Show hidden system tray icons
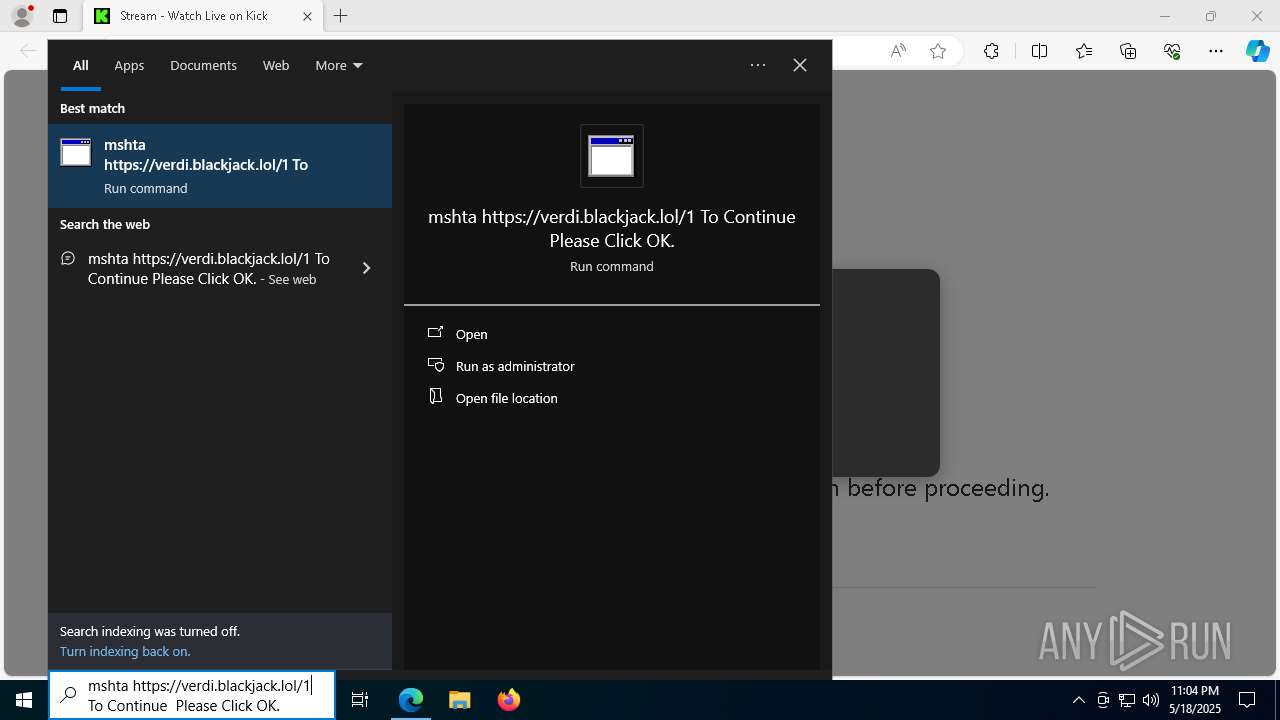1280x720 pixels. (x=1078, y=700)
